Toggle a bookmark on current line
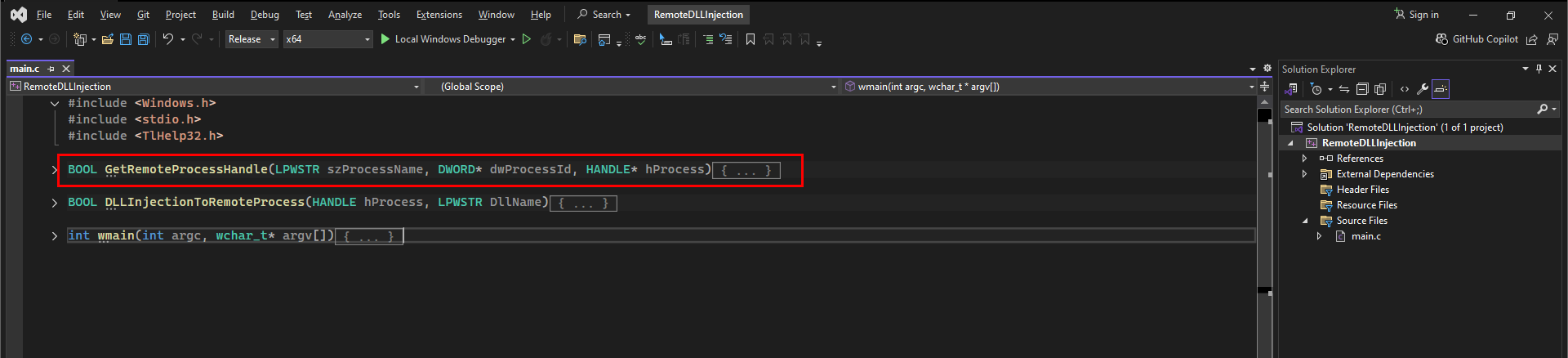 (751, 39)
